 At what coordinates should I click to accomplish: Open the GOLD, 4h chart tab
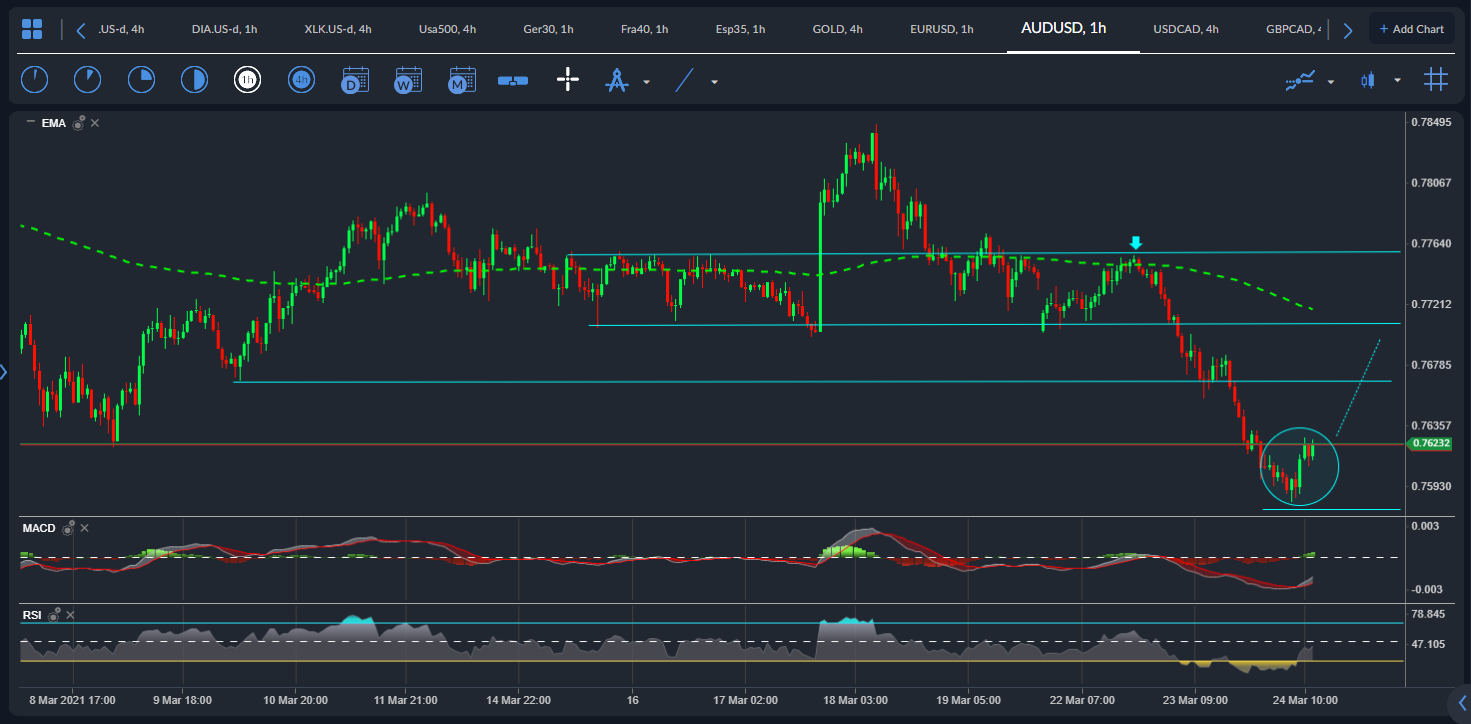coord(838,29)
